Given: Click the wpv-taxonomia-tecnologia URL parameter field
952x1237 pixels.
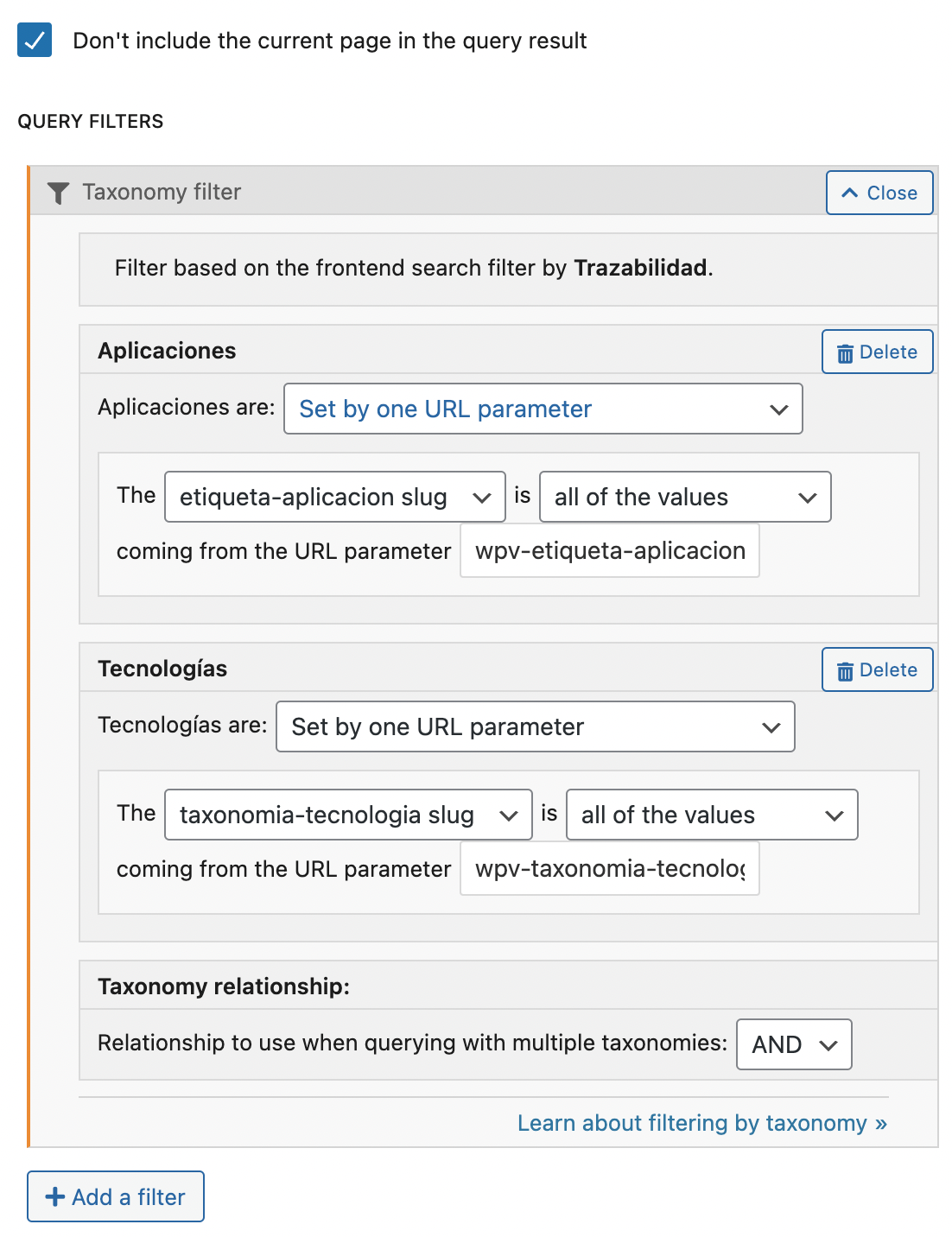Looking at the screenshot, I should coord(610,868).
